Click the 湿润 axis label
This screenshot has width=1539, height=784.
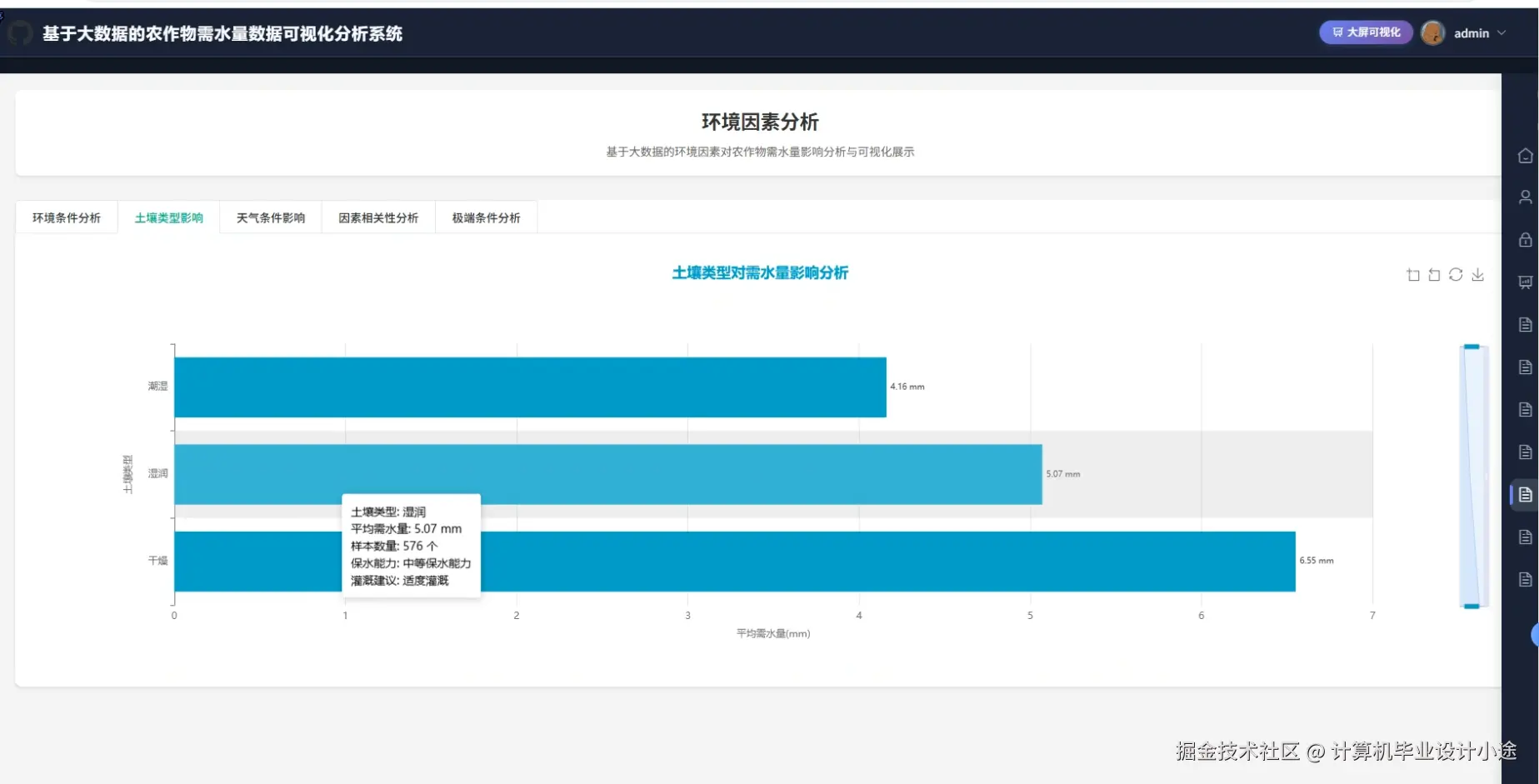157,473
